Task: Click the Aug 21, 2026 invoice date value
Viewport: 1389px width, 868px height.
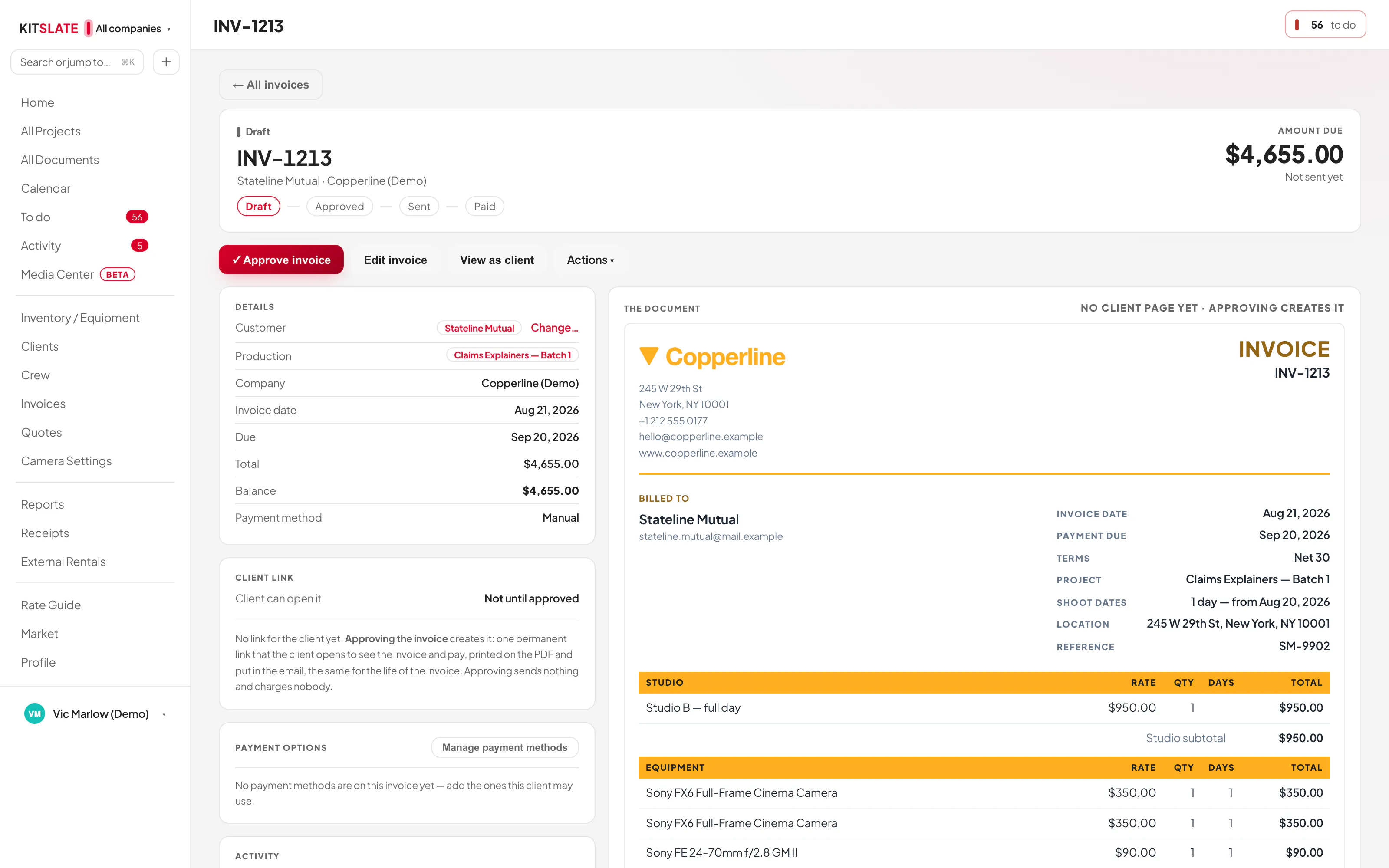Action: pyautogui.click(x=546, y=411)
